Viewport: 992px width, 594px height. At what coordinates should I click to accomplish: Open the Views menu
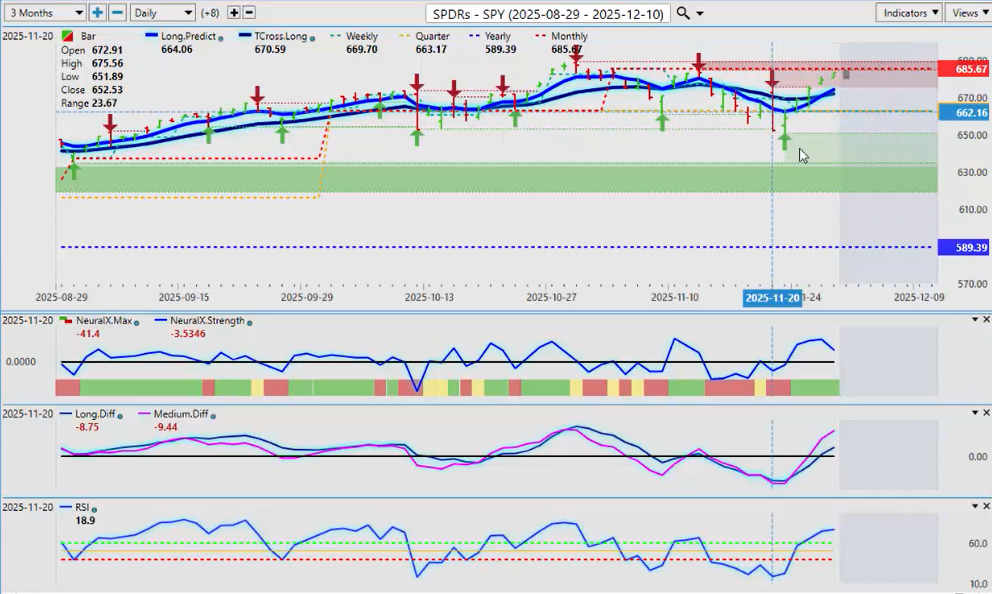(967, 13)
